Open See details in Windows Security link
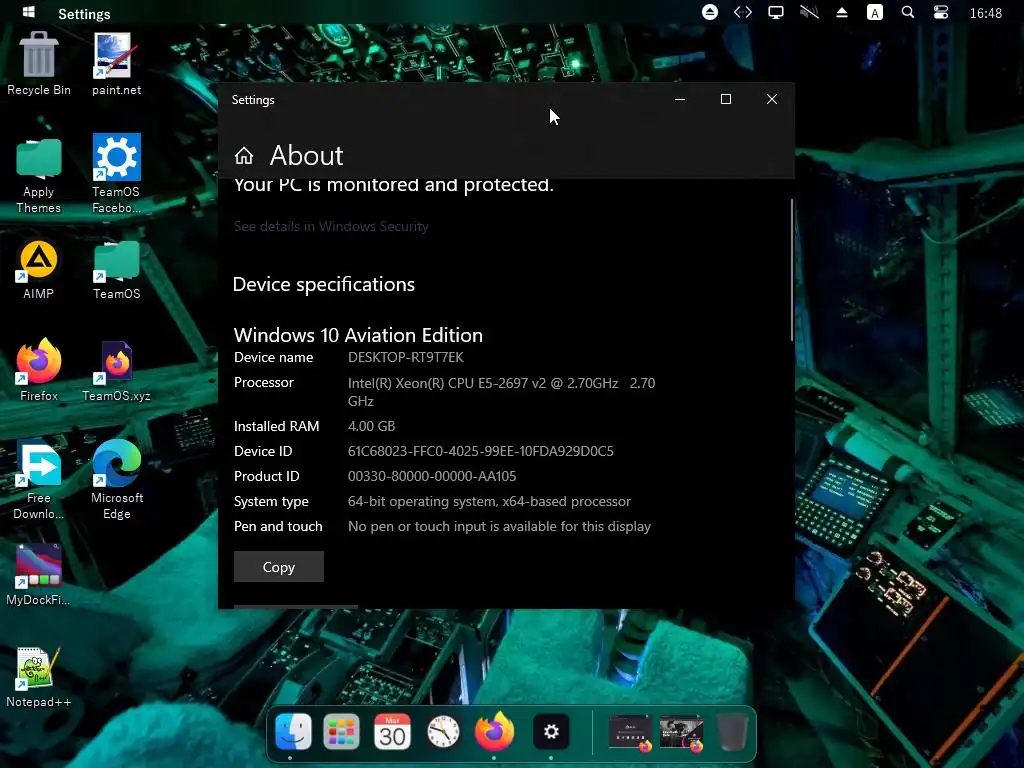 pyautogui.click(x=331, y=226)
